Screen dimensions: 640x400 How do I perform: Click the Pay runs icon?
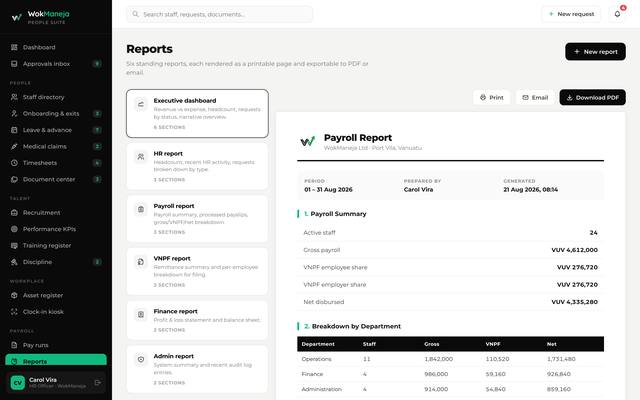click(14, 345)
